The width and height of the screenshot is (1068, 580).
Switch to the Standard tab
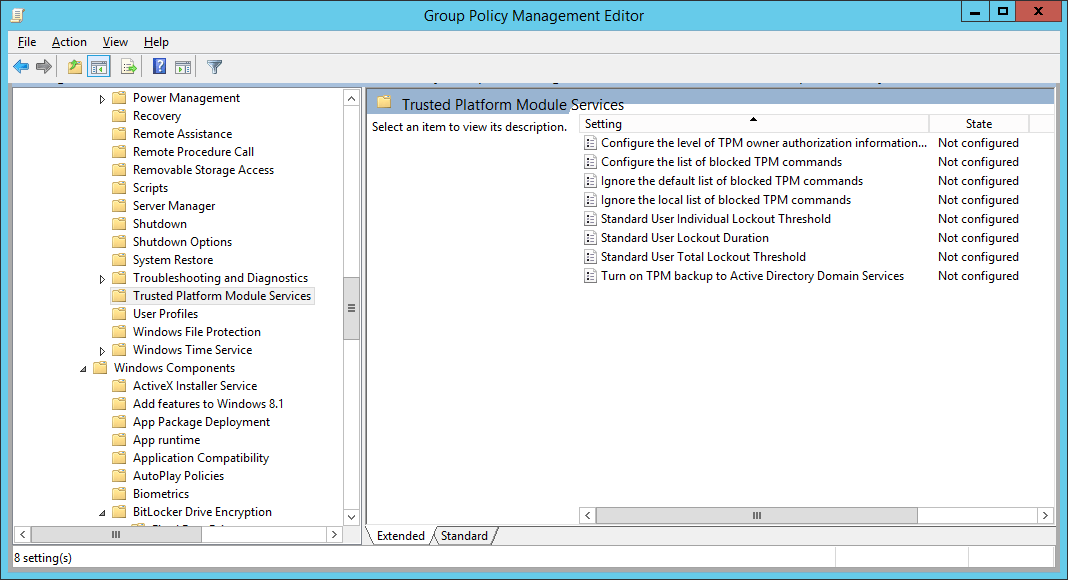click(x=463, y=535)
